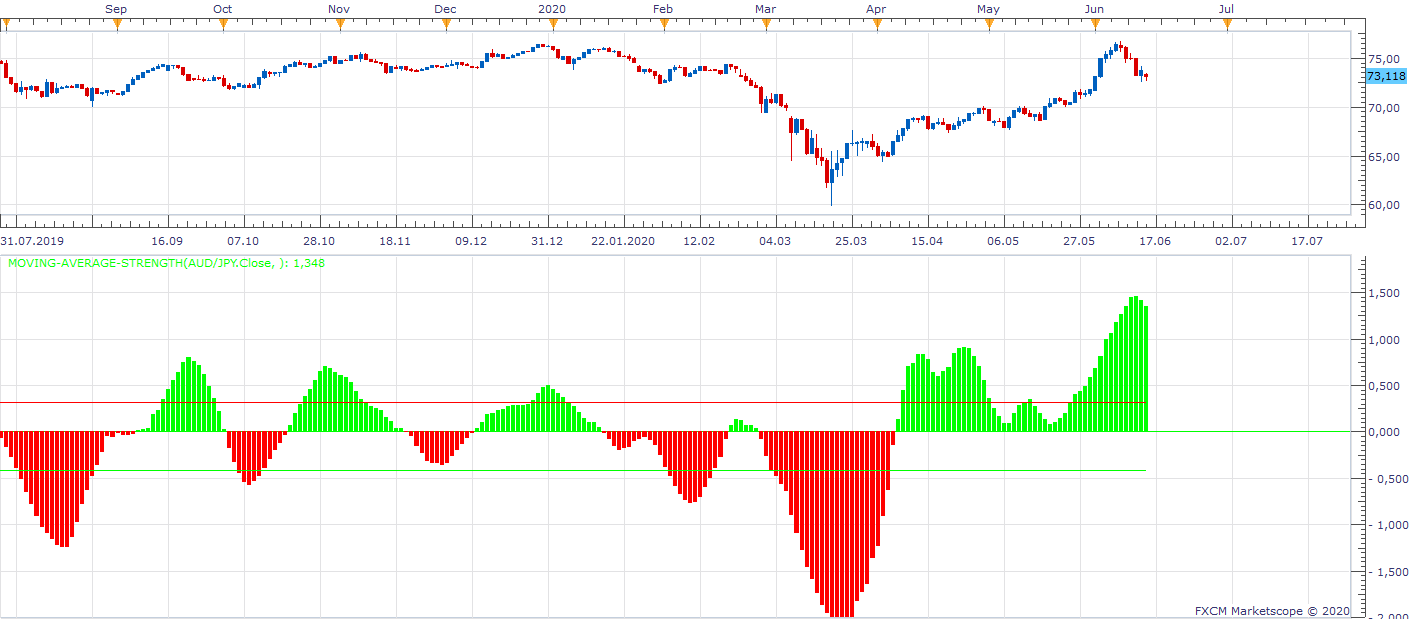The image size is (1423, 619).
Task: Click the Sep month marker on timeline
Action: (116, 9)
